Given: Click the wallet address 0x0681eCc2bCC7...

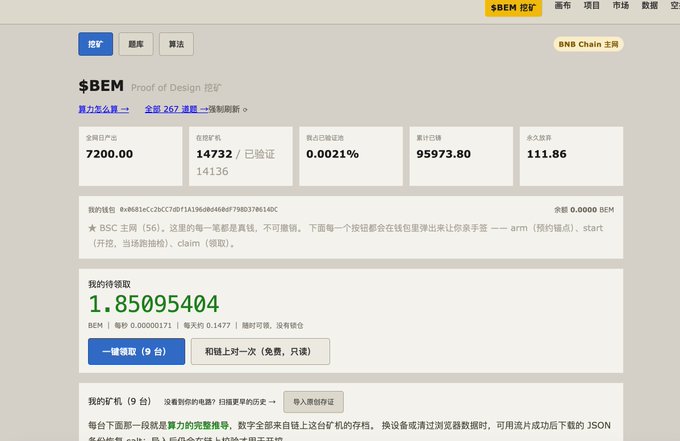Looking at the screenshot, I should [199, 209].
